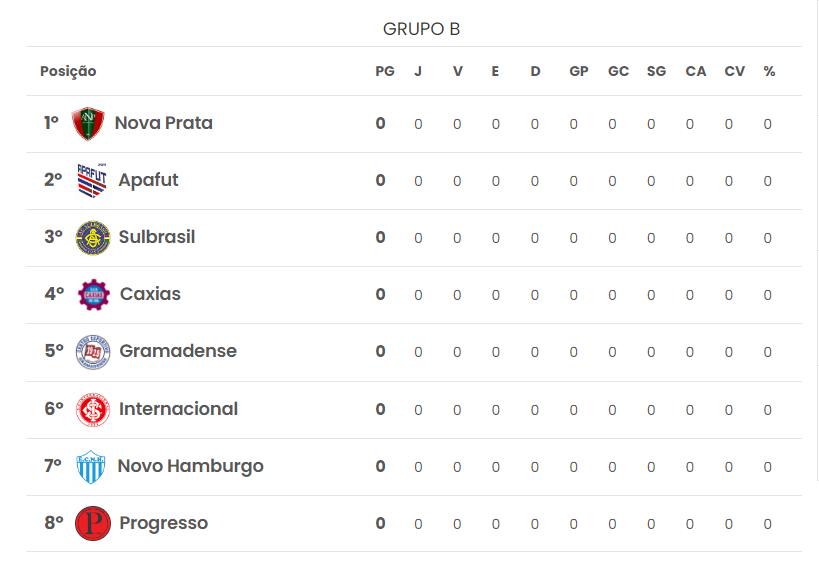This screenshot has height=579, width=819.
Task: Open the Nova Prata team name
Action: (163, 123)
